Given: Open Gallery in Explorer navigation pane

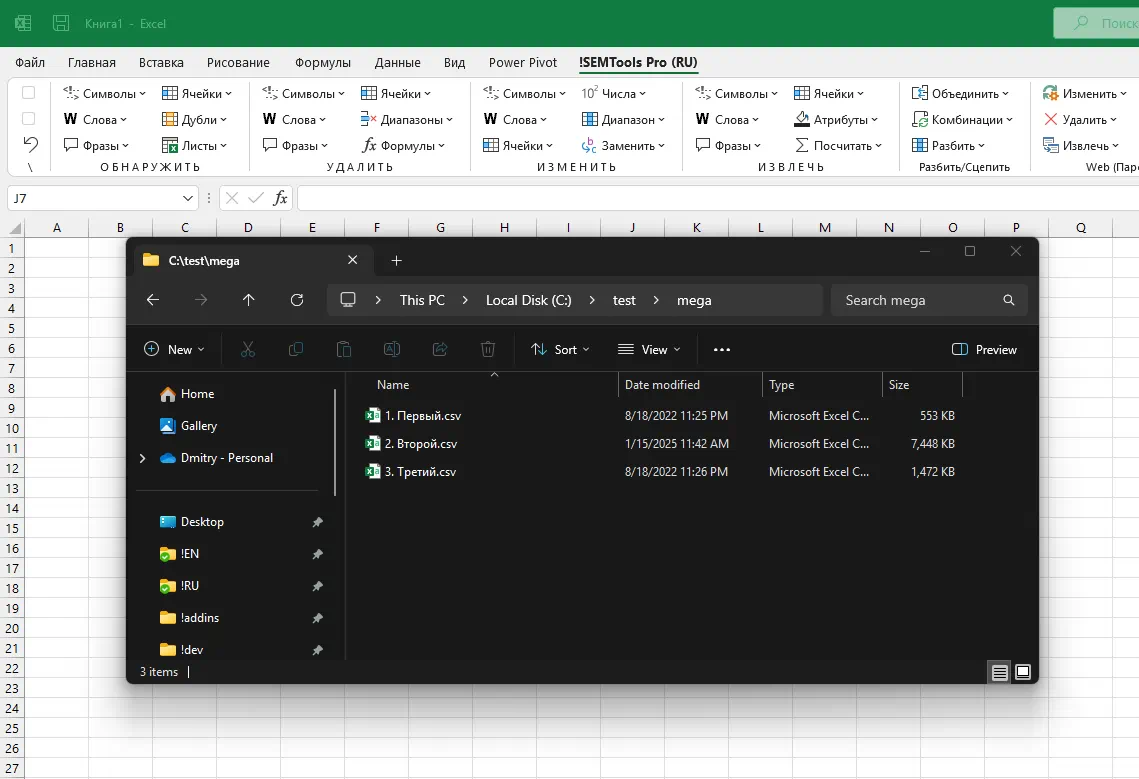Looking at the screenshot, I should point(188,426).
